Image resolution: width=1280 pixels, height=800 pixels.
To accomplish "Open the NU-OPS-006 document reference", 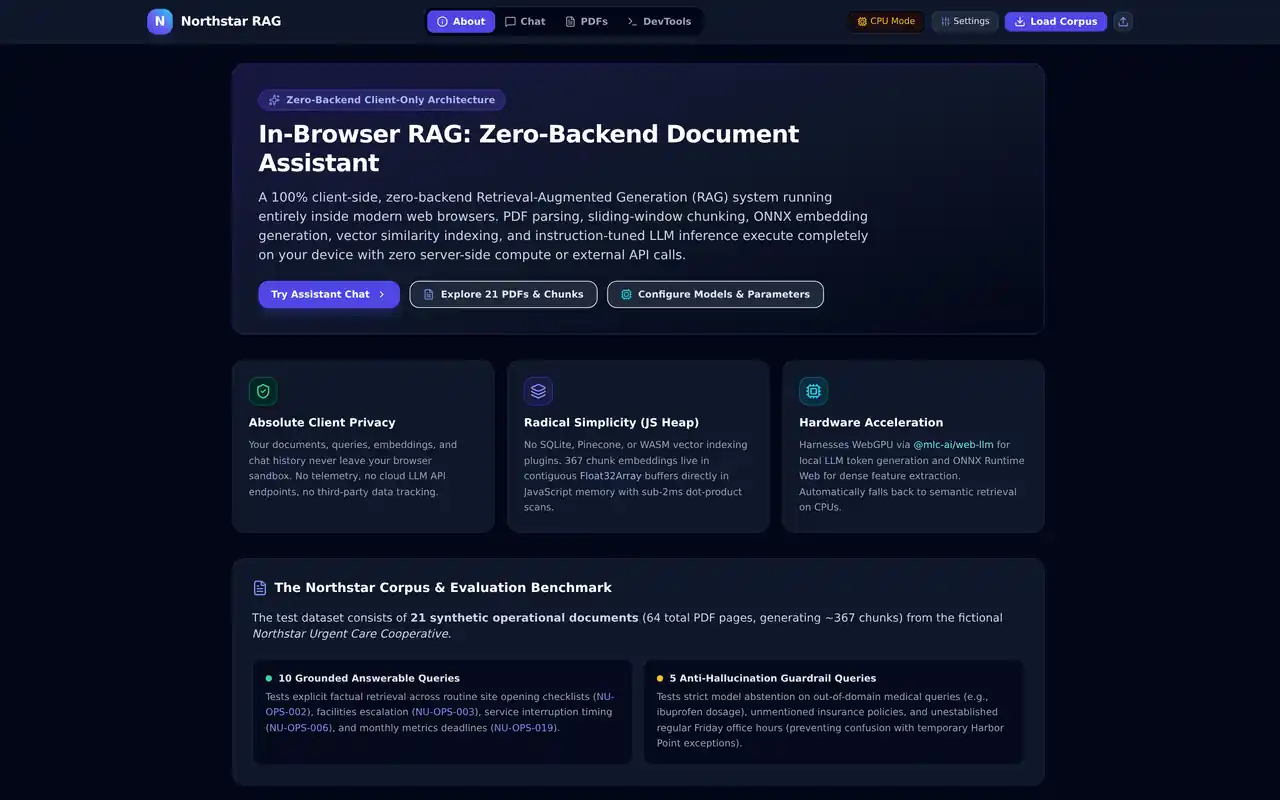I will pyautogui.click(x=298, y=728).
